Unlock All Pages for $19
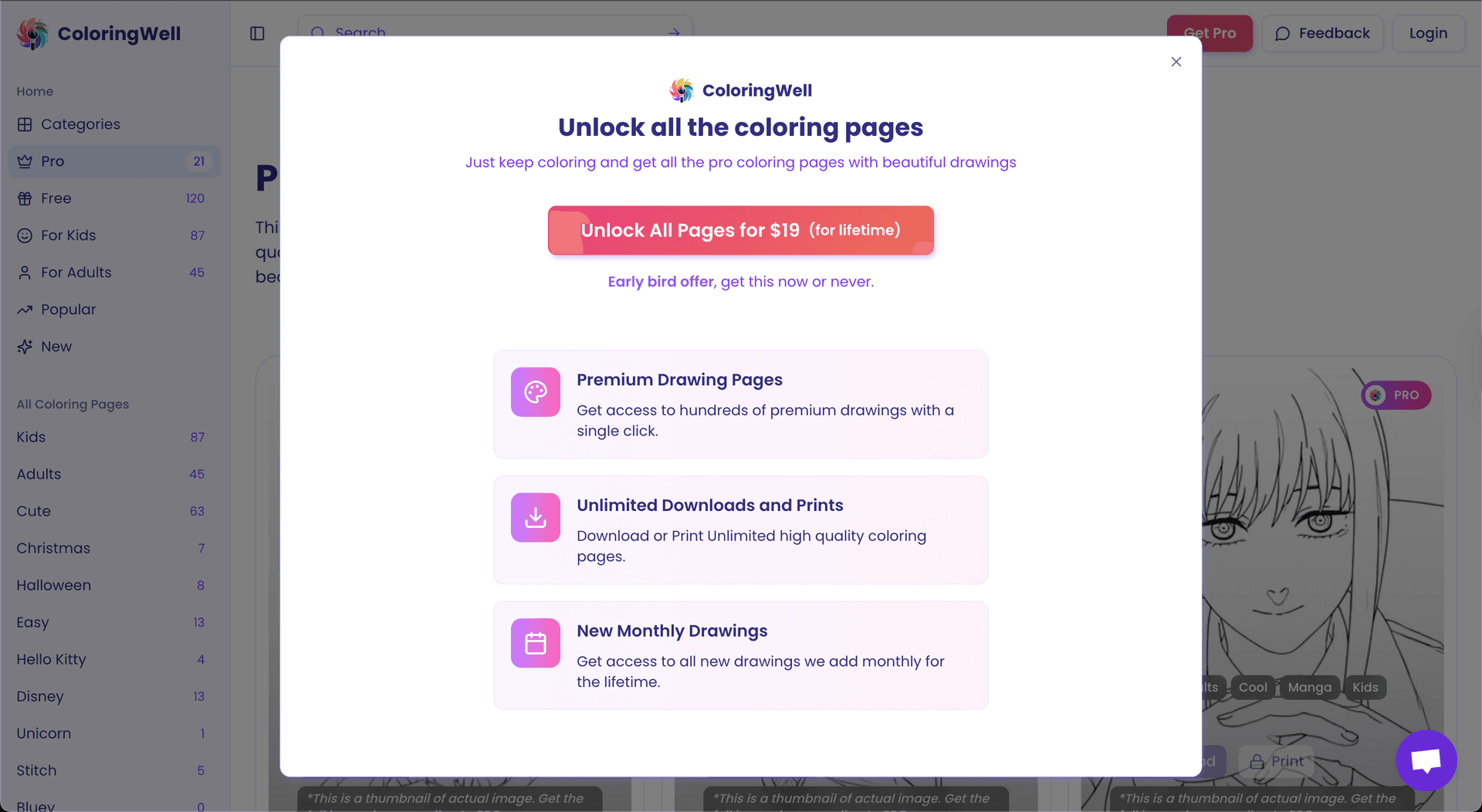The image size is (1482, 812). pyautogui.click(x=741, y=230)
